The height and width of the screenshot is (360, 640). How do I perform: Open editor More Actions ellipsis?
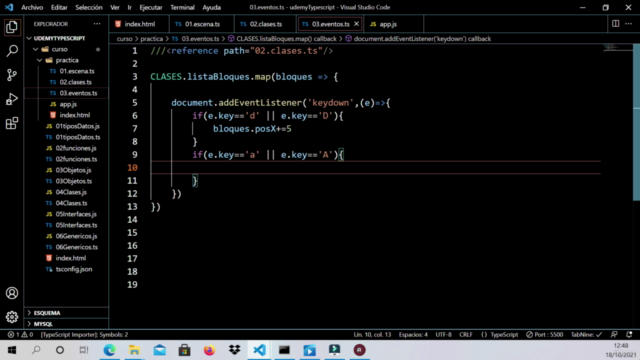click(629, 24)
